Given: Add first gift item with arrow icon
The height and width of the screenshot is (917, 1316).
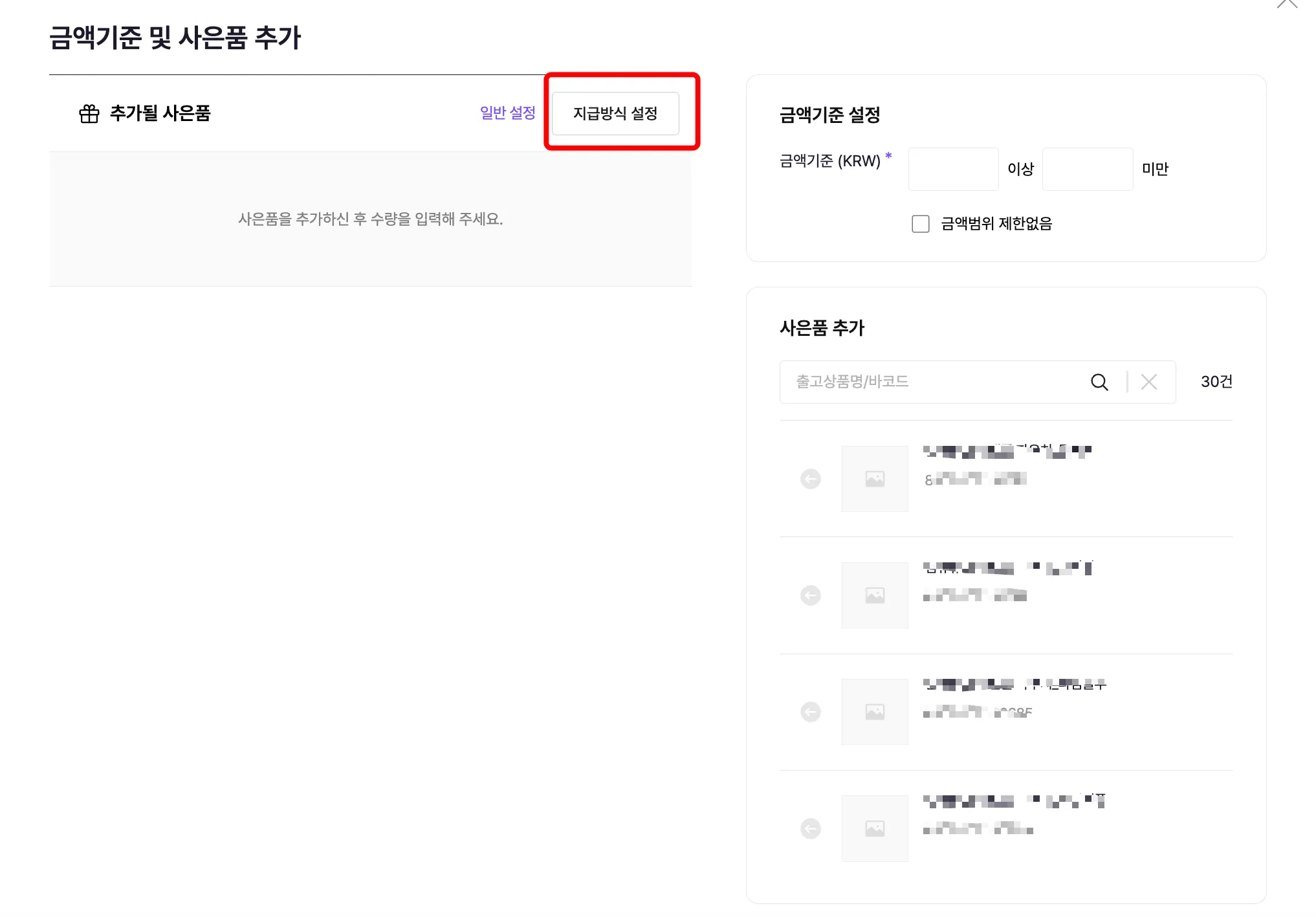Looking at the screenshot, I should (810, 479).
